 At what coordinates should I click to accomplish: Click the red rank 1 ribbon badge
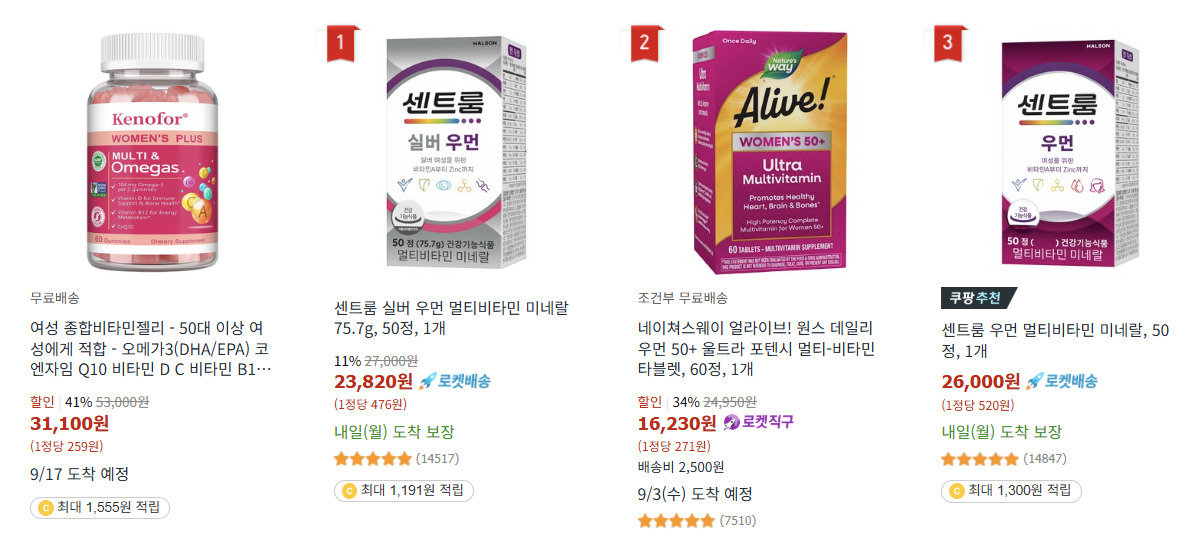pyautogui.click(x=341, y=43)
